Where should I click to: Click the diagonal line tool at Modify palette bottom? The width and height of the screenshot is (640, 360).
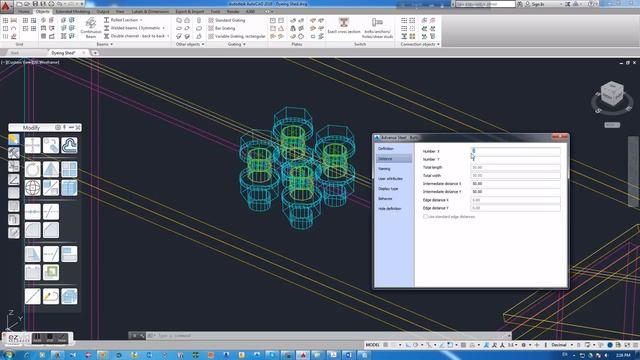point(33,296)
